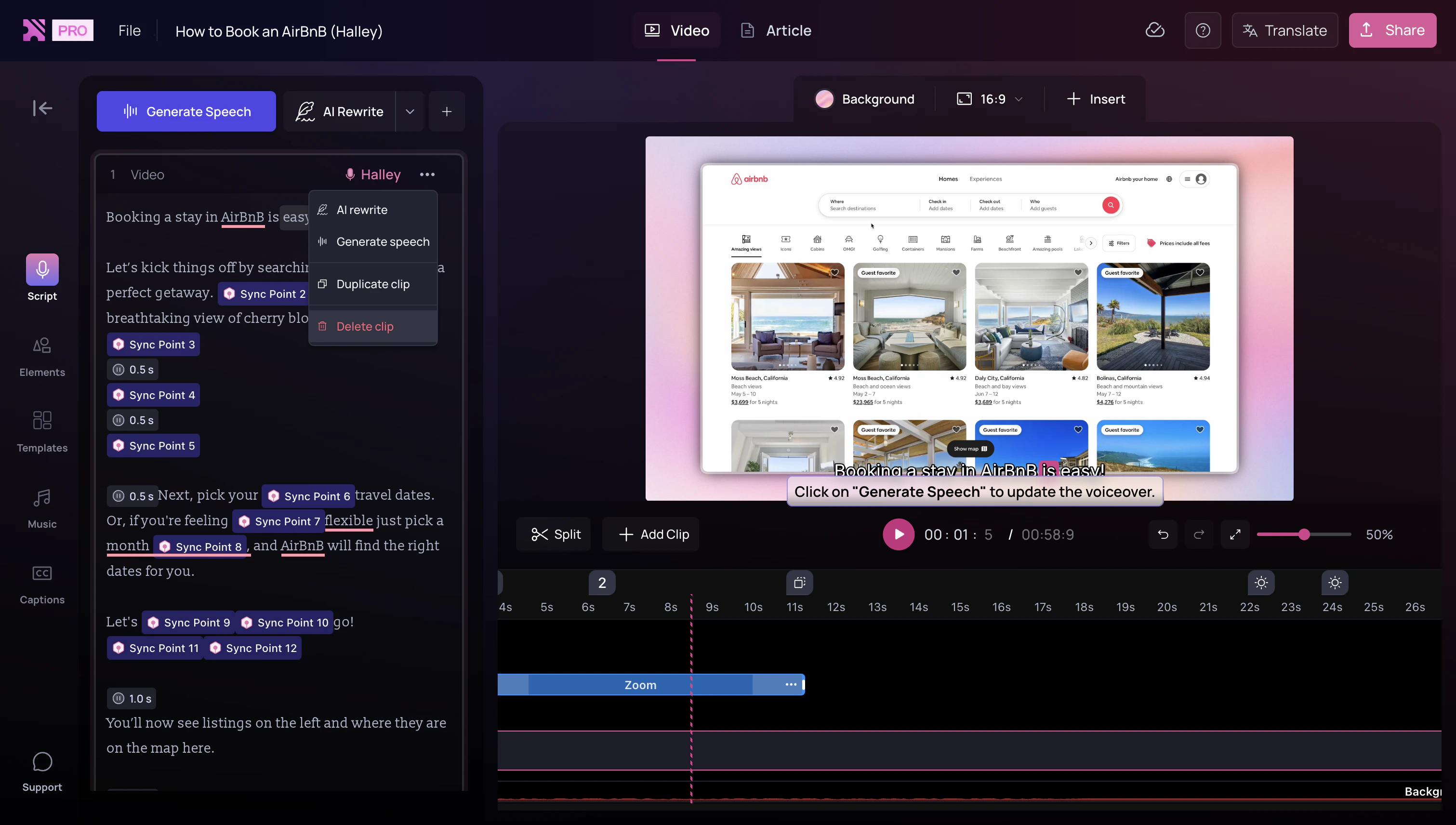Collapse the script panel with the arrow icon
The image size is (1456, 825).
pos(42,107)
